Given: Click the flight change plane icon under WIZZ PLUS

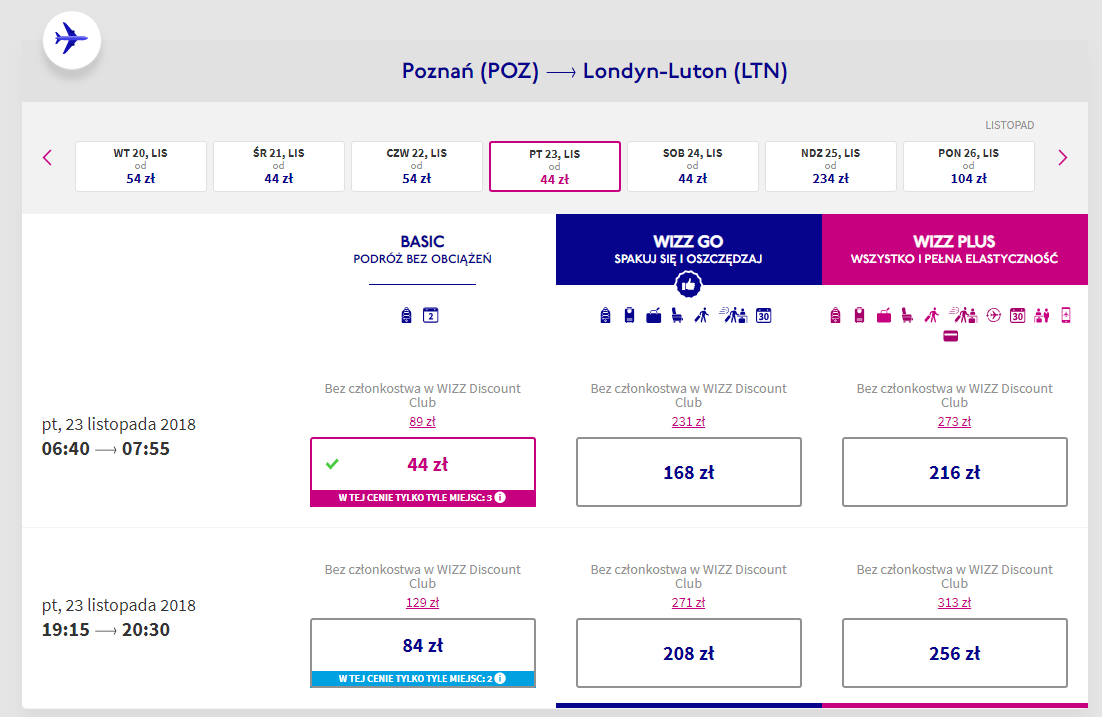Looking at the screenshot, I should (993, 316).
